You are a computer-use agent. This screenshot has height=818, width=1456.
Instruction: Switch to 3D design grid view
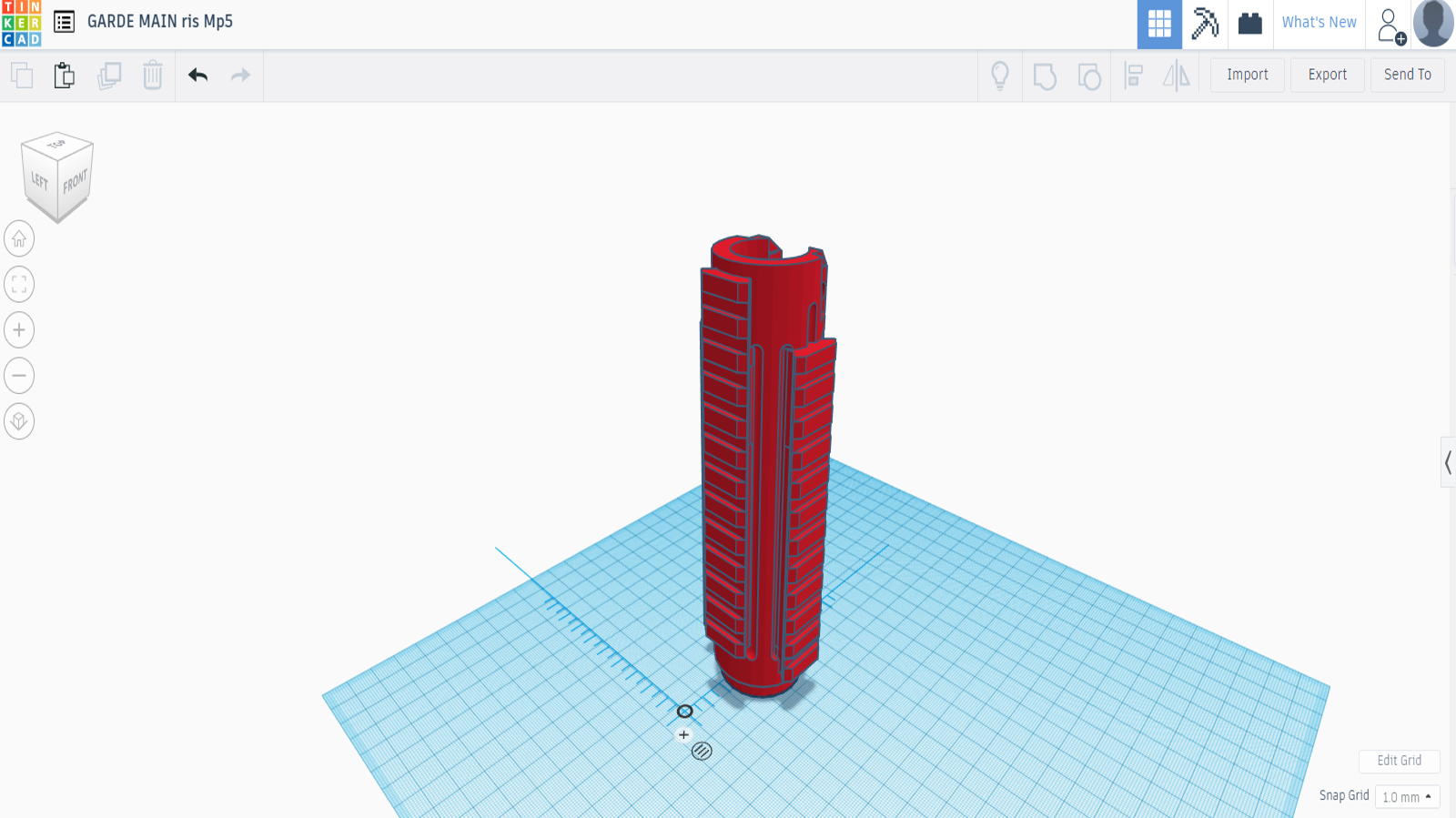[1159, 25]
